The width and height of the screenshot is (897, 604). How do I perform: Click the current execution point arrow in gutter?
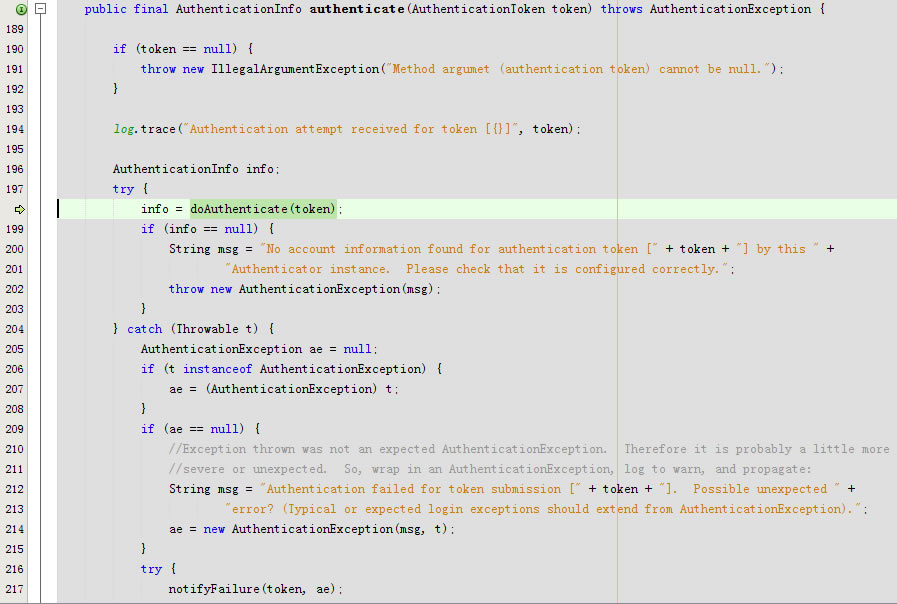pos(20,209)
